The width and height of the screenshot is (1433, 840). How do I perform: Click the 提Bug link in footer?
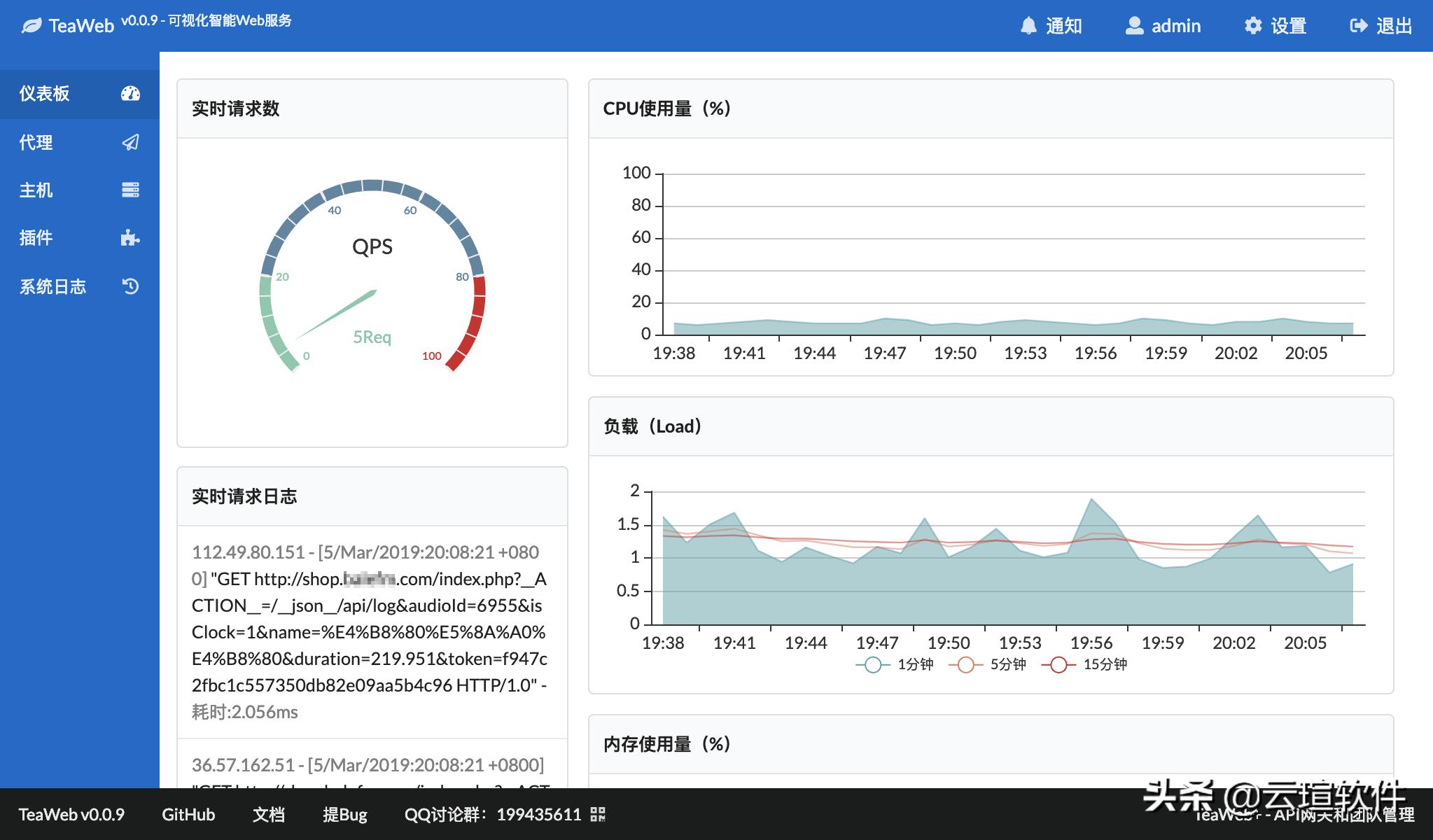344,814
